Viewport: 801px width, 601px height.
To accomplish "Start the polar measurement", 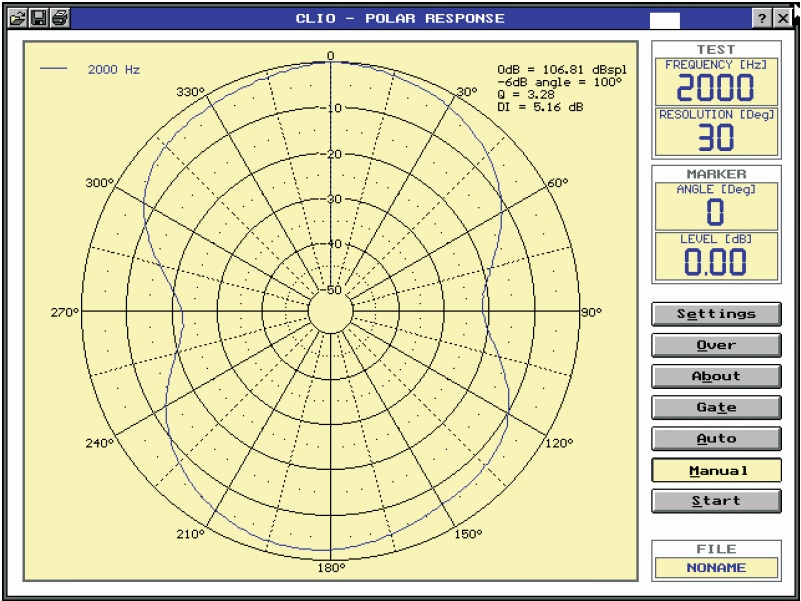I will [716, 501].
